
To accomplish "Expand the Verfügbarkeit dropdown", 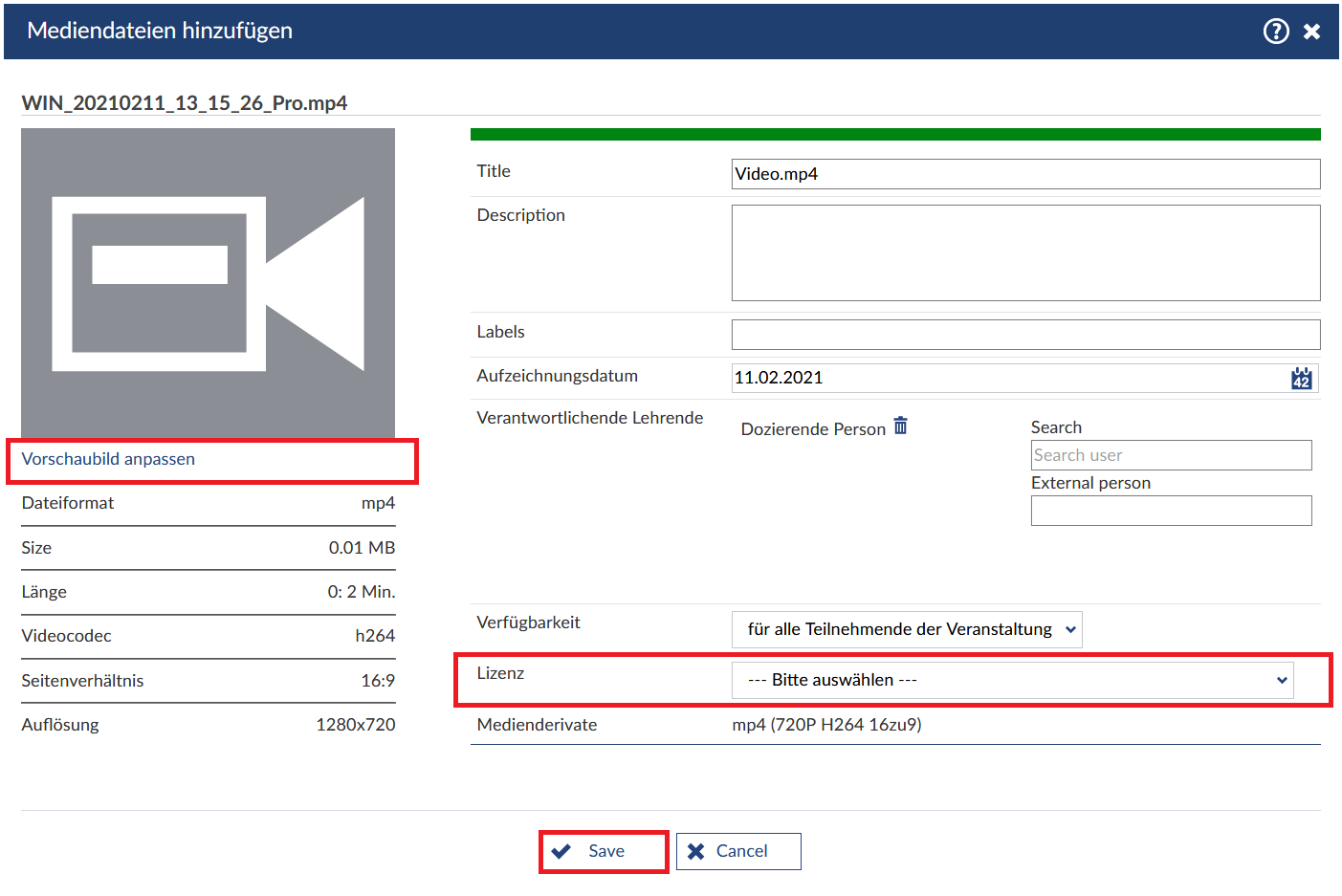I will (x=906, y=629).
